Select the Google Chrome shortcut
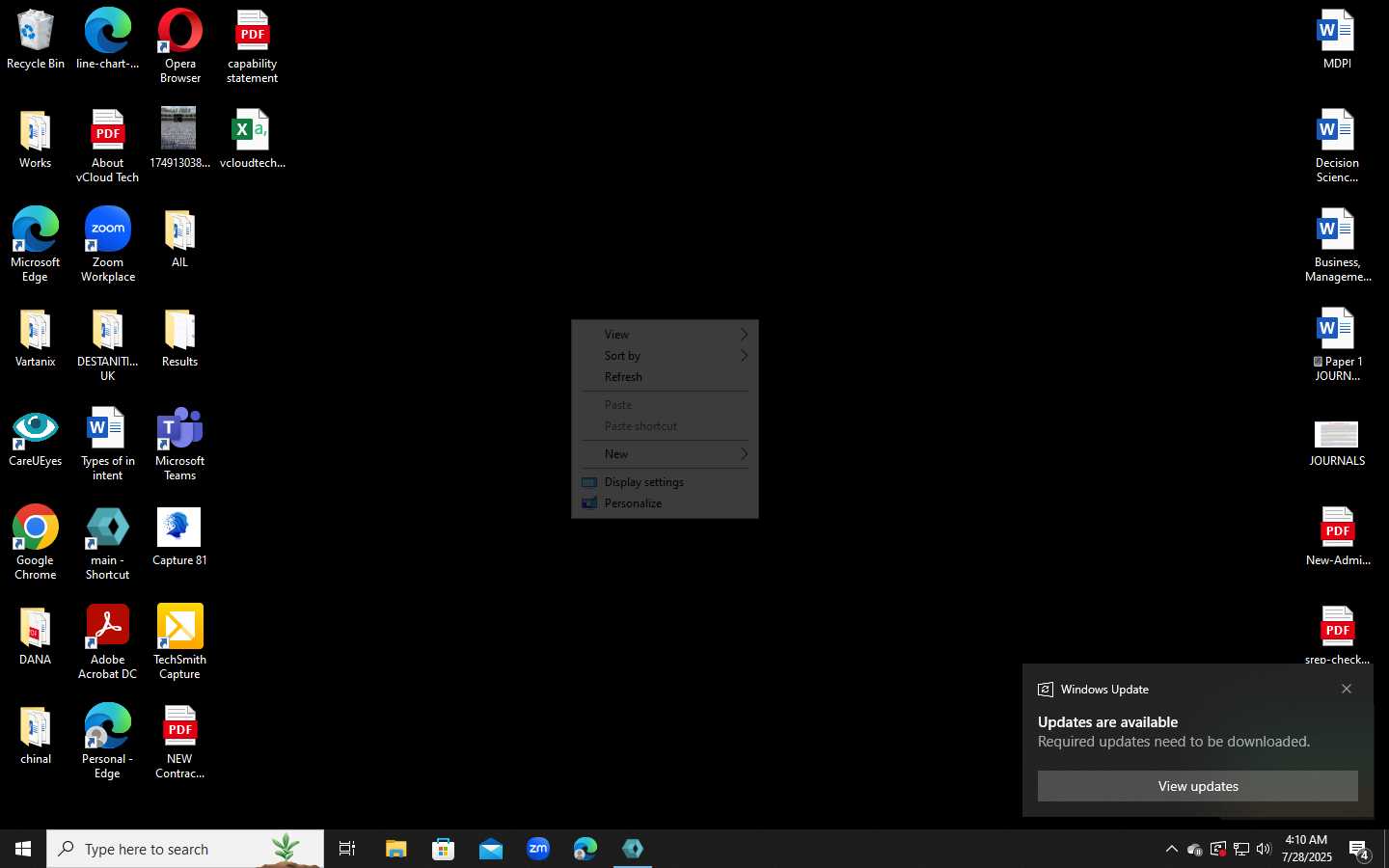The width and height of the screenshot is (1389, 868). [x=36, y=543]
